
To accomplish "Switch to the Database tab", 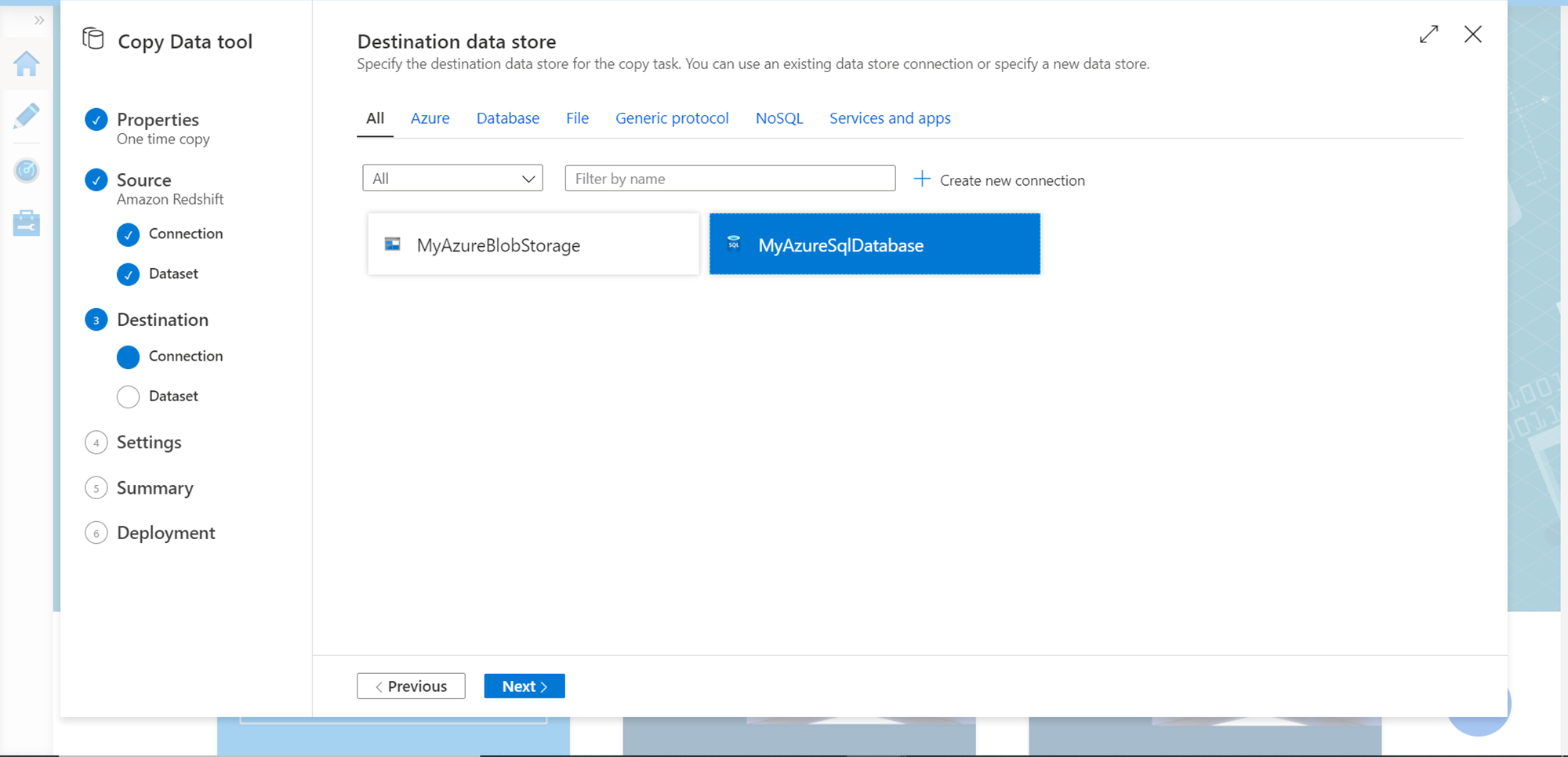I will coord(508,118).
